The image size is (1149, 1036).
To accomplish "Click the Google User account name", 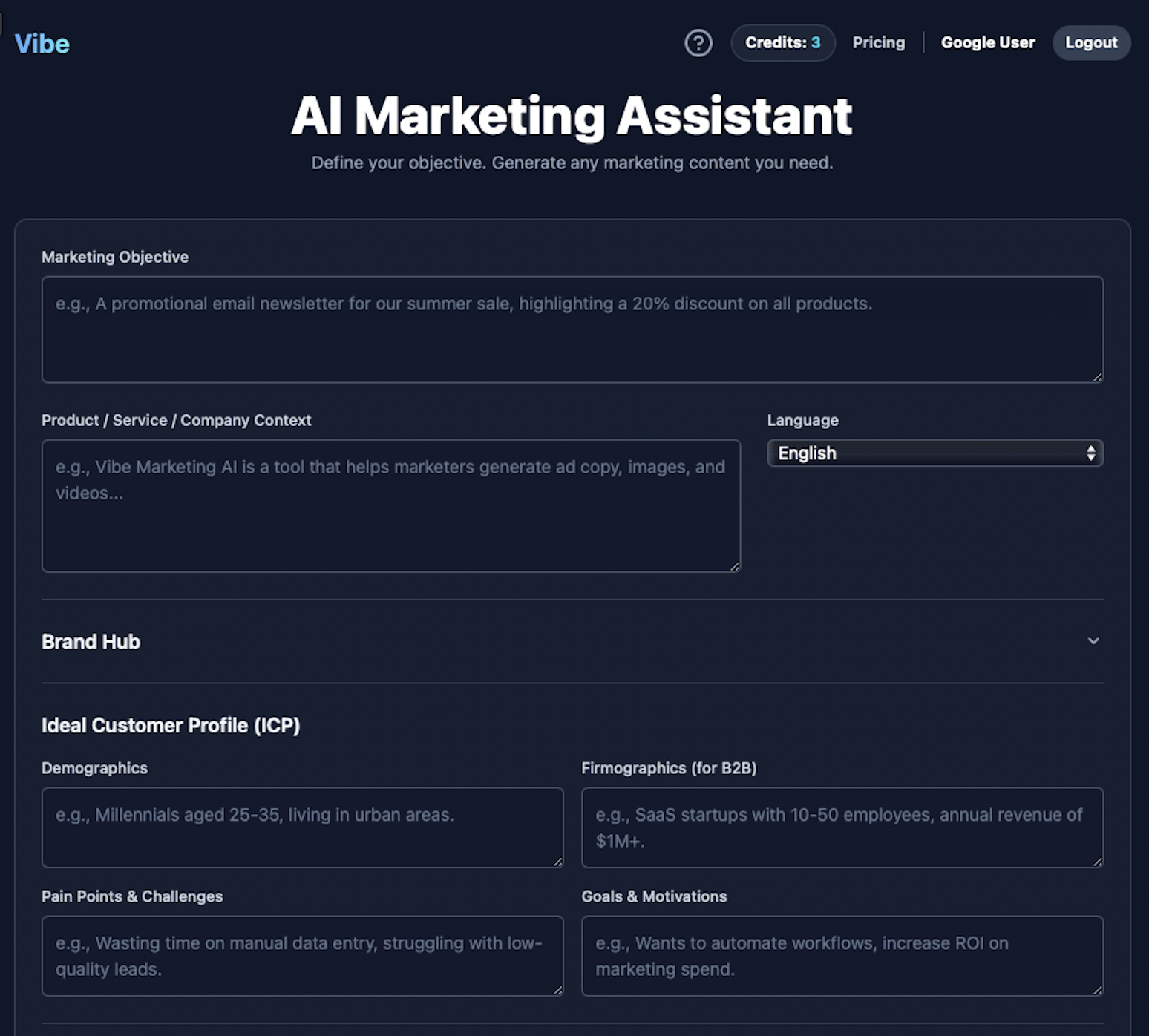I will click(x=988, y=43).
